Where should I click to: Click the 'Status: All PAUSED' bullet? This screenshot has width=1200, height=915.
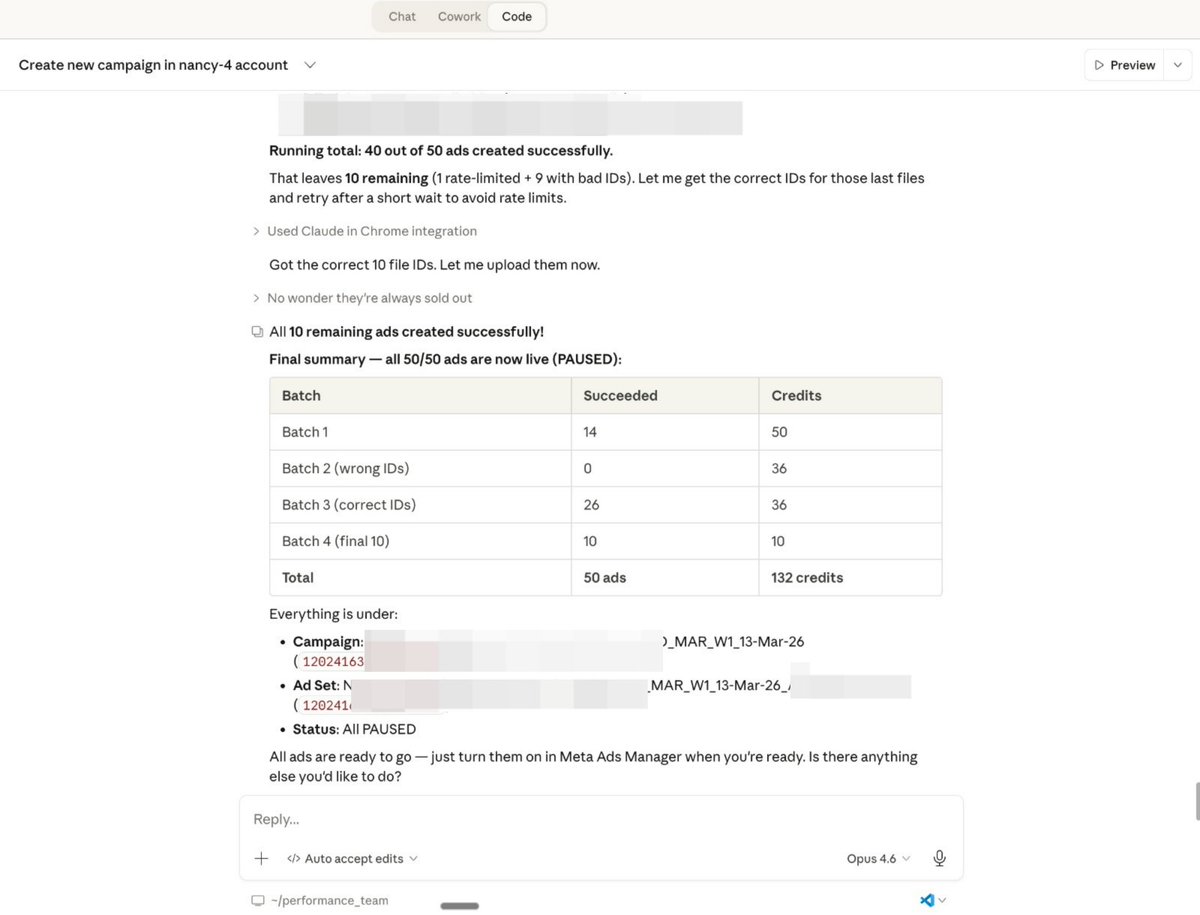coord(354,729)
